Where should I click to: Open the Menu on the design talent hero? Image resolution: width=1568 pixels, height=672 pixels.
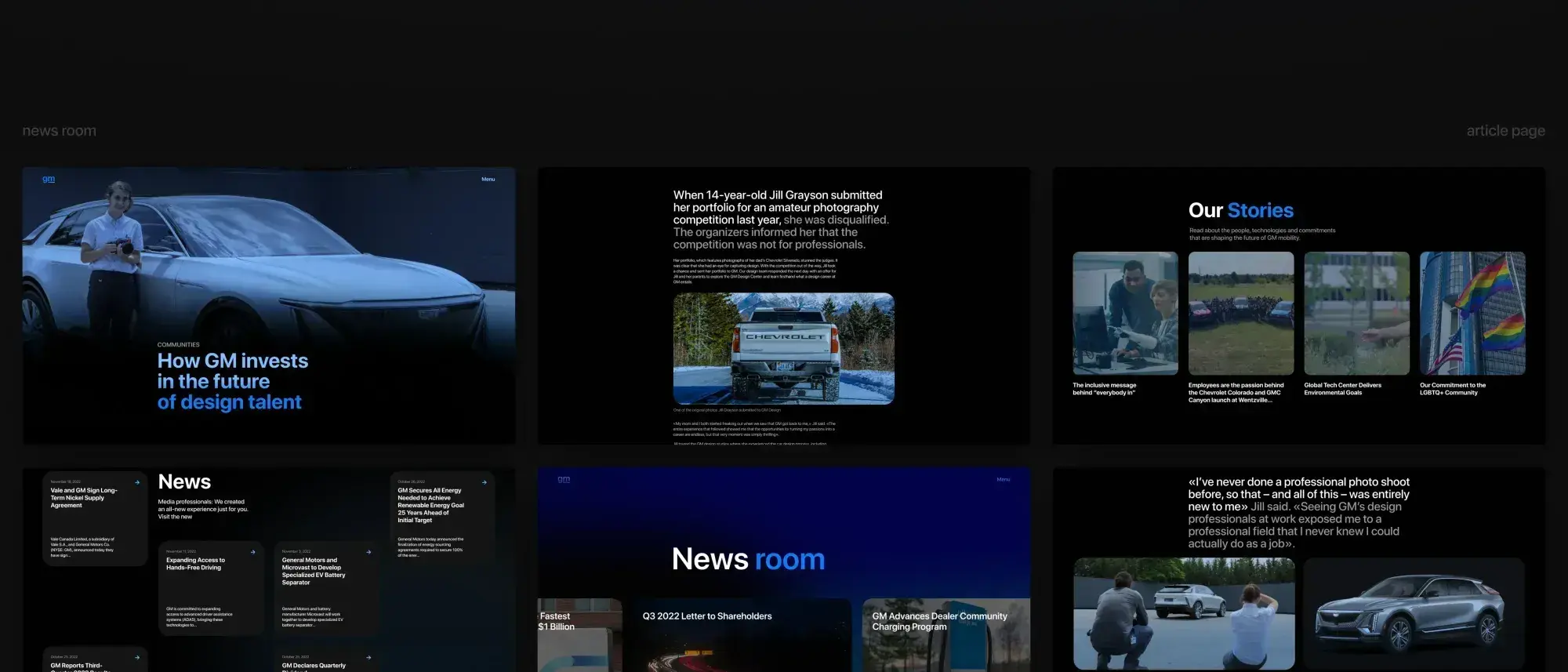[488, 180]
